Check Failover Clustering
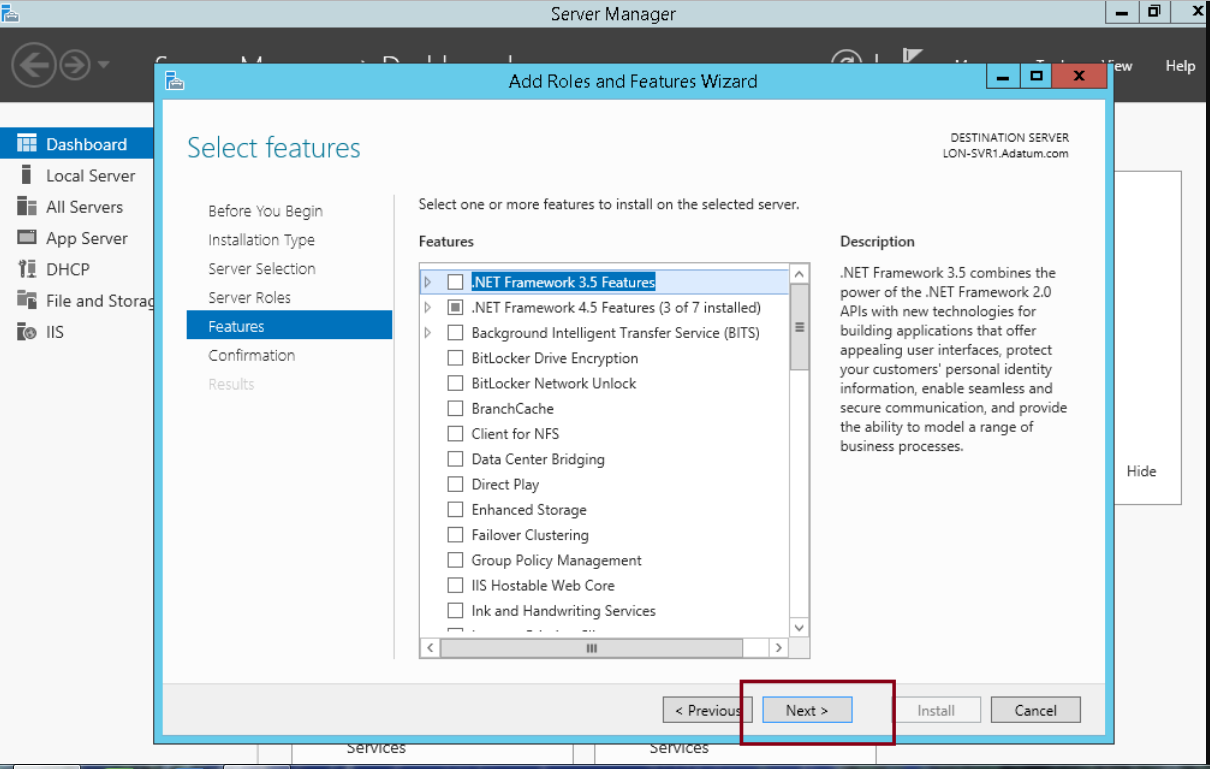This screenshot has width=1210, height=769. point(455,536)
